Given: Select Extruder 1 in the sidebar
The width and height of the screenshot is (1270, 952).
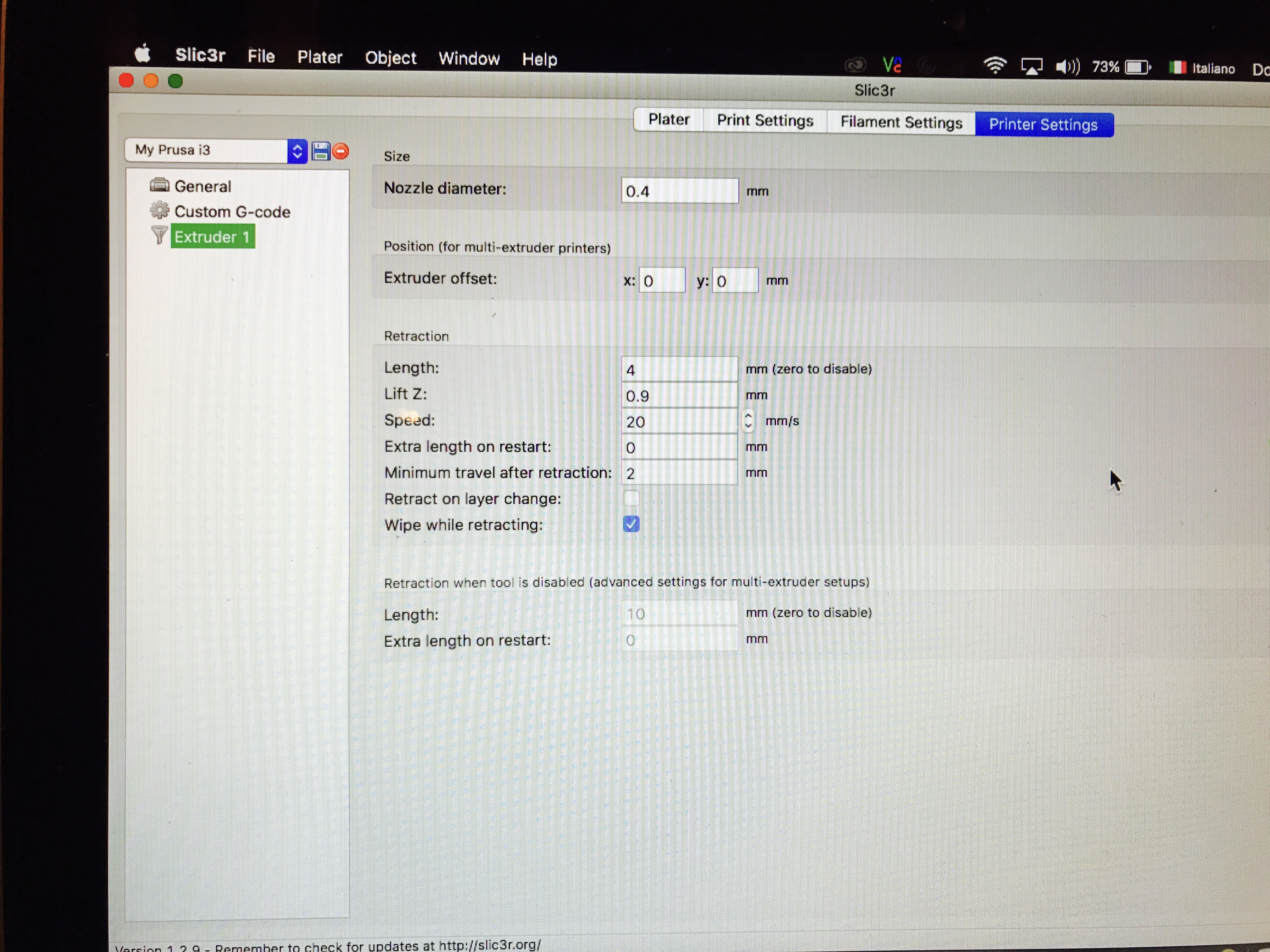Looking at the screenshot, I should (x=212, y=236).
